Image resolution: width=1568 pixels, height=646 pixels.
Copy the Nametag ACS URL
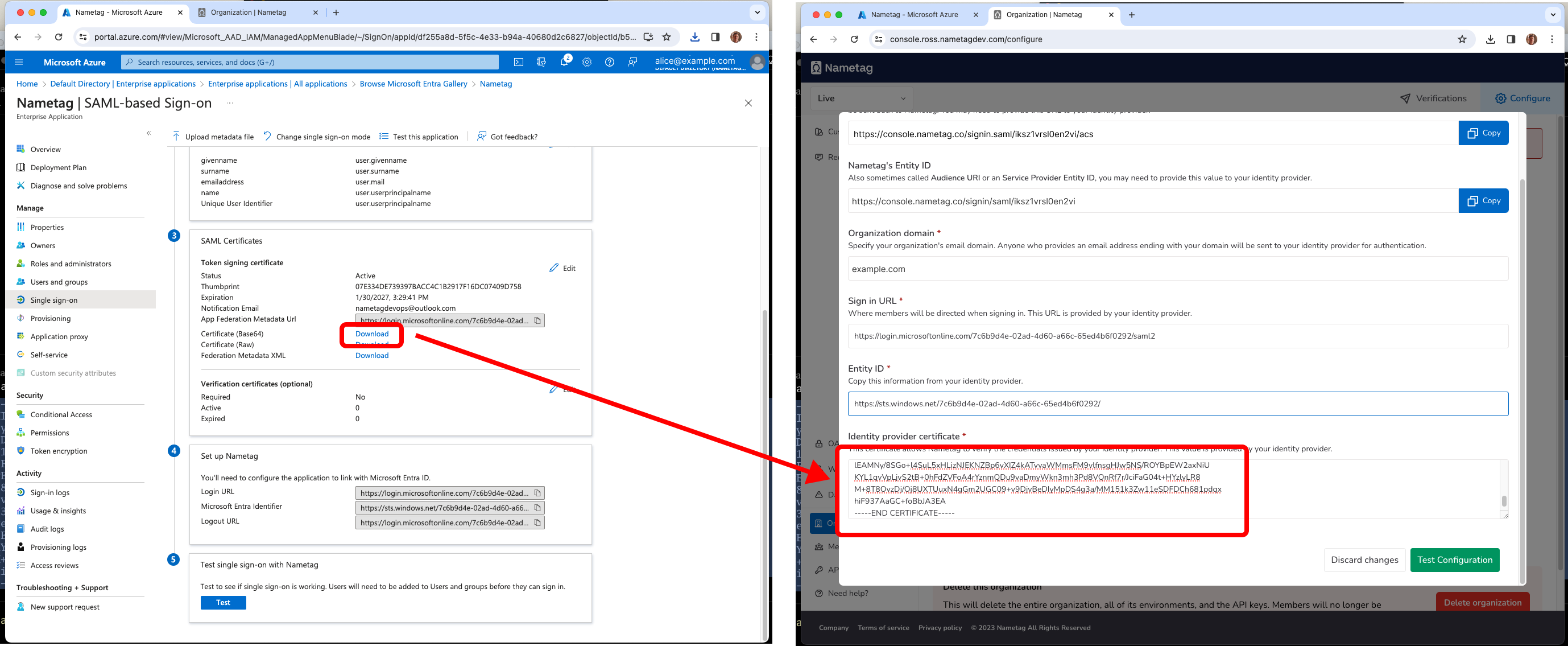(x=1483, y=133)
